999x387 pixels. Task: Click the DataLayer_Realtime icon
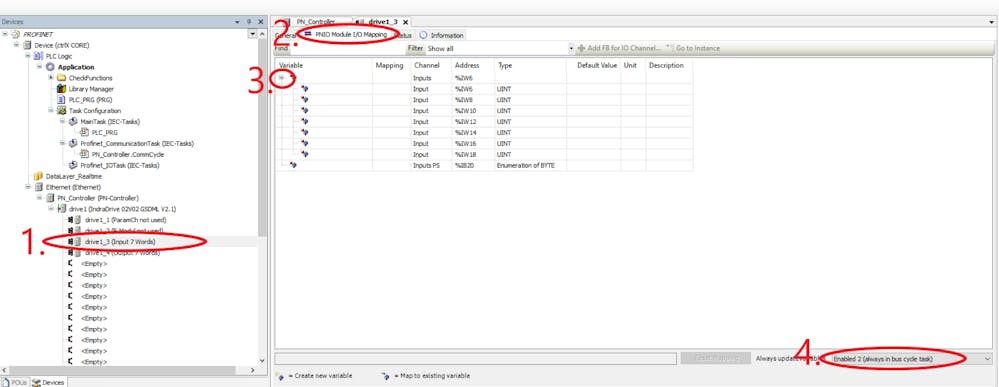[x=39, y=176]
